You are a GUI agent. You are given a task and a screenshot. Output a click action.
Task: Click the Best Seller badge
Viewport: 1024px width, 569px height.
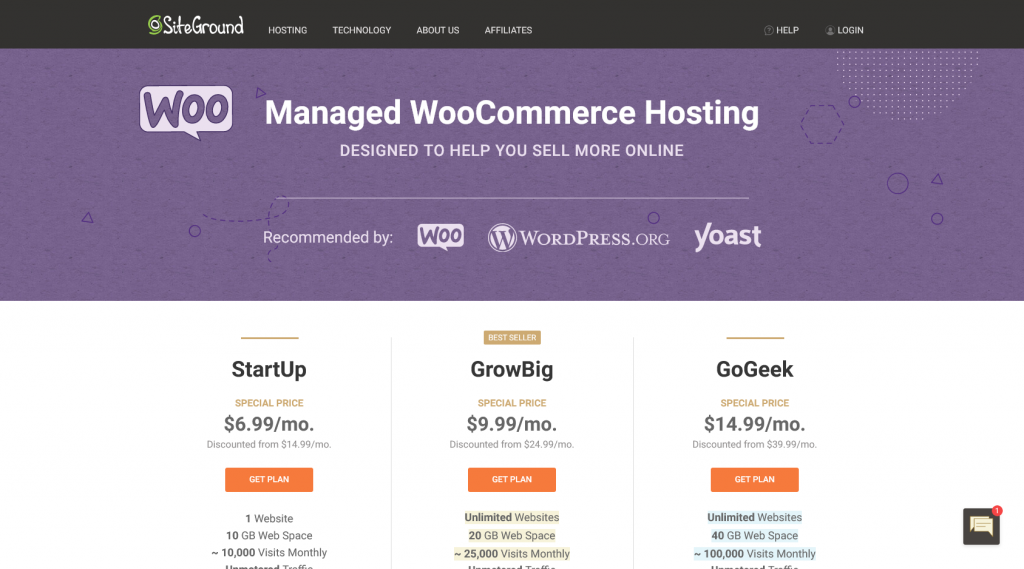point(512,338)
